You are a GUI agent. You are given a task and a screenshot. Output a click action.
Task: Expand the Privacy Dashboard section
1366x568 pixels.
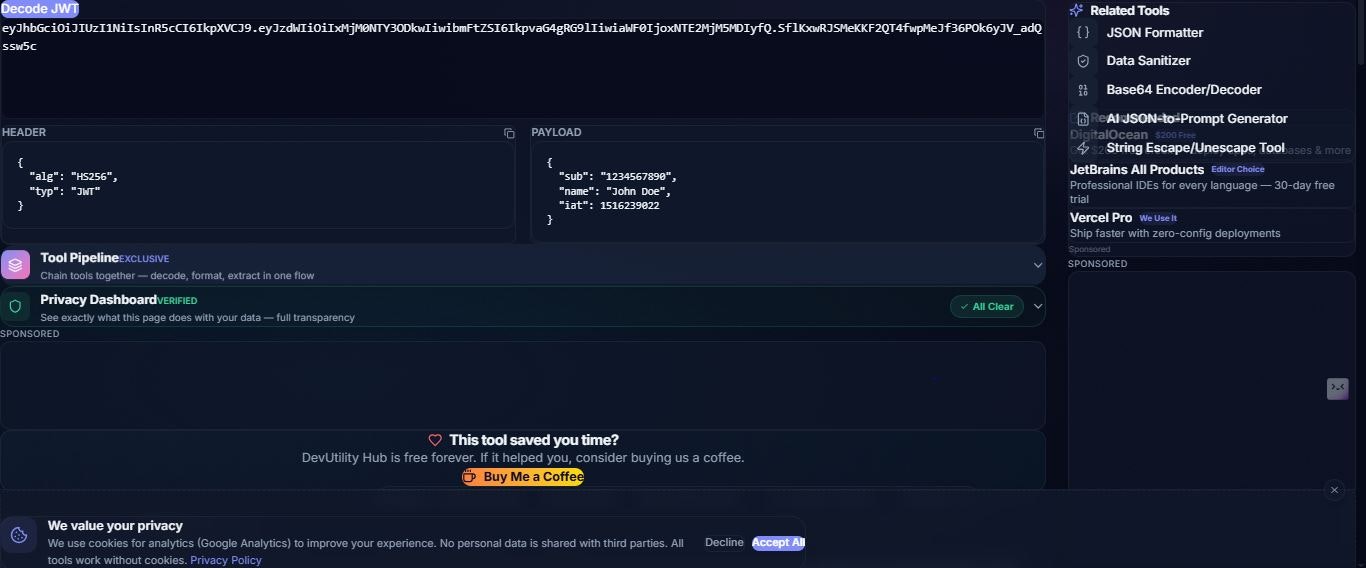coord(1038,306)
